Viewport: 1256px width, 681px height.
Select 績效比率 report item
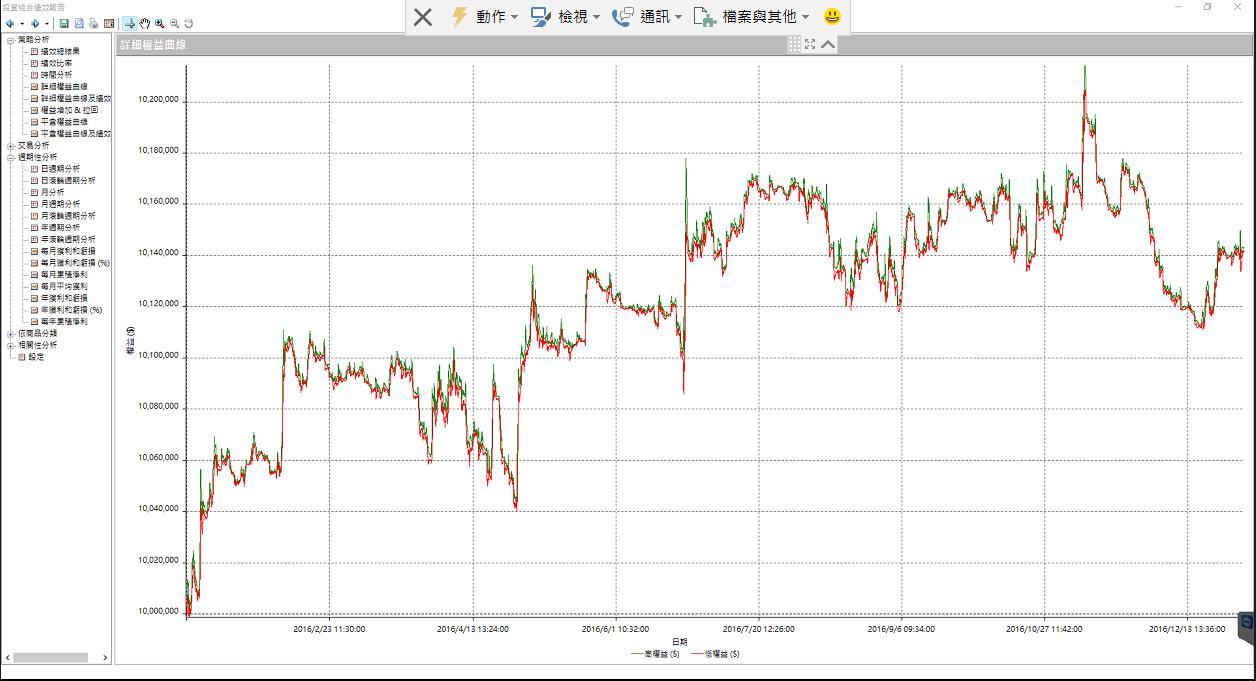(56, 63)
